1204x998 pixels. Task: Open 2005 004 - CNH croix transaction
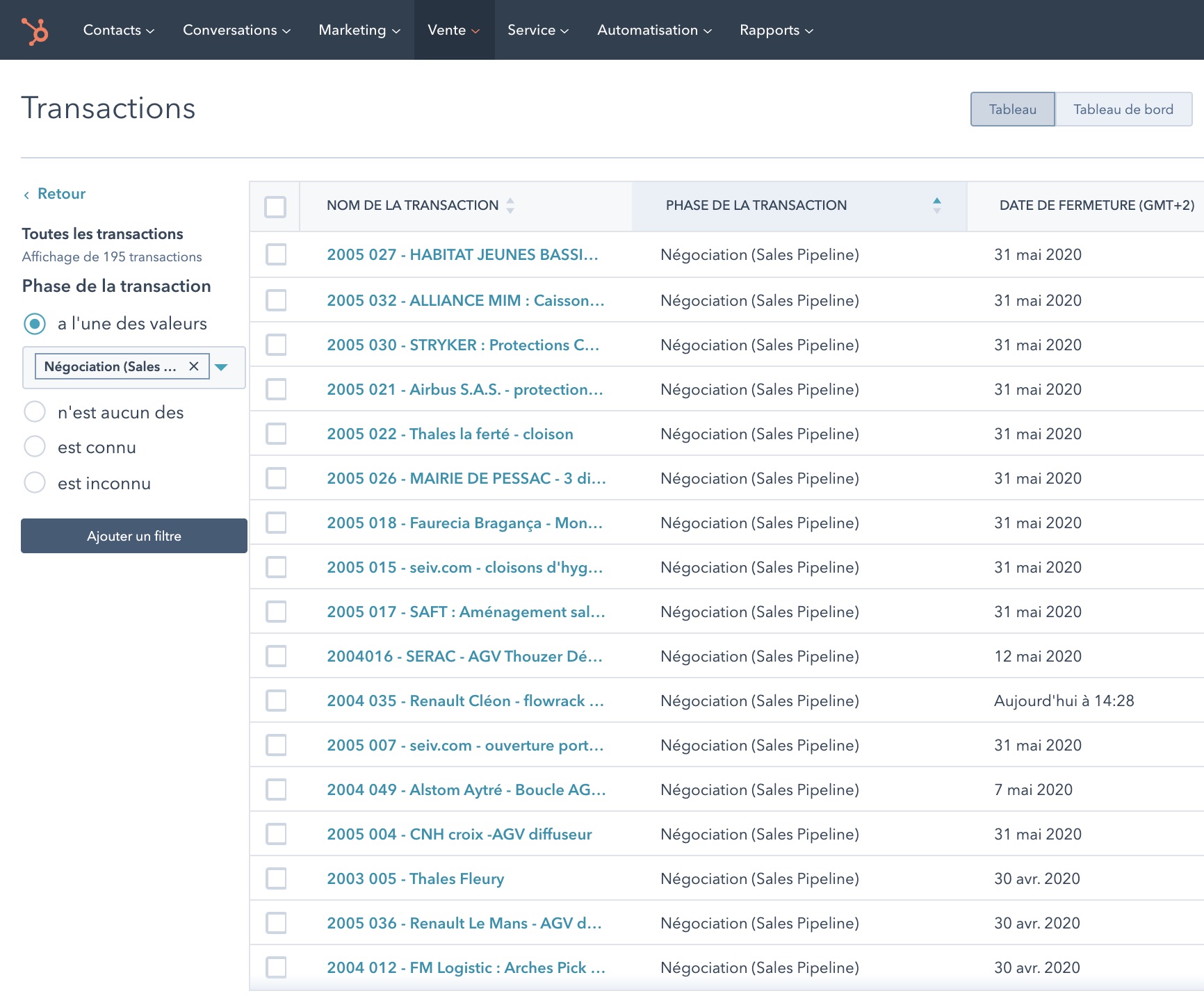(459, 834)
